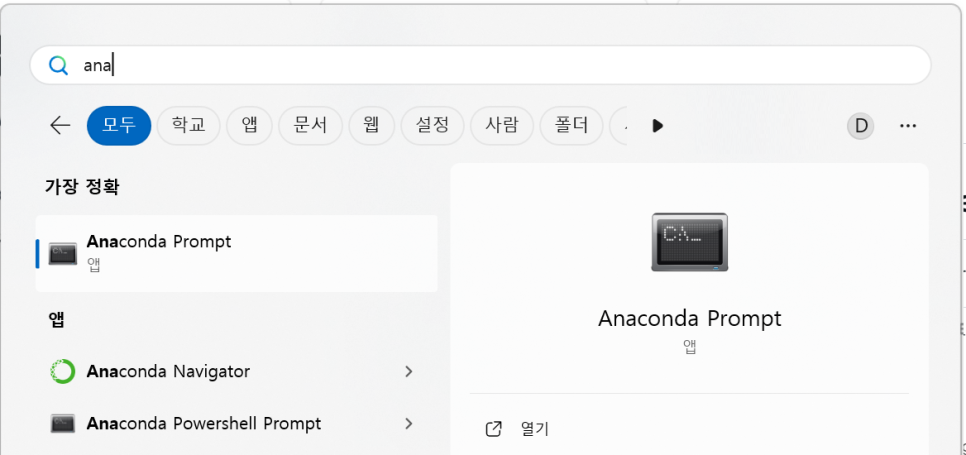Click the Anaconda Prompt icon in best match

[63, 253]
